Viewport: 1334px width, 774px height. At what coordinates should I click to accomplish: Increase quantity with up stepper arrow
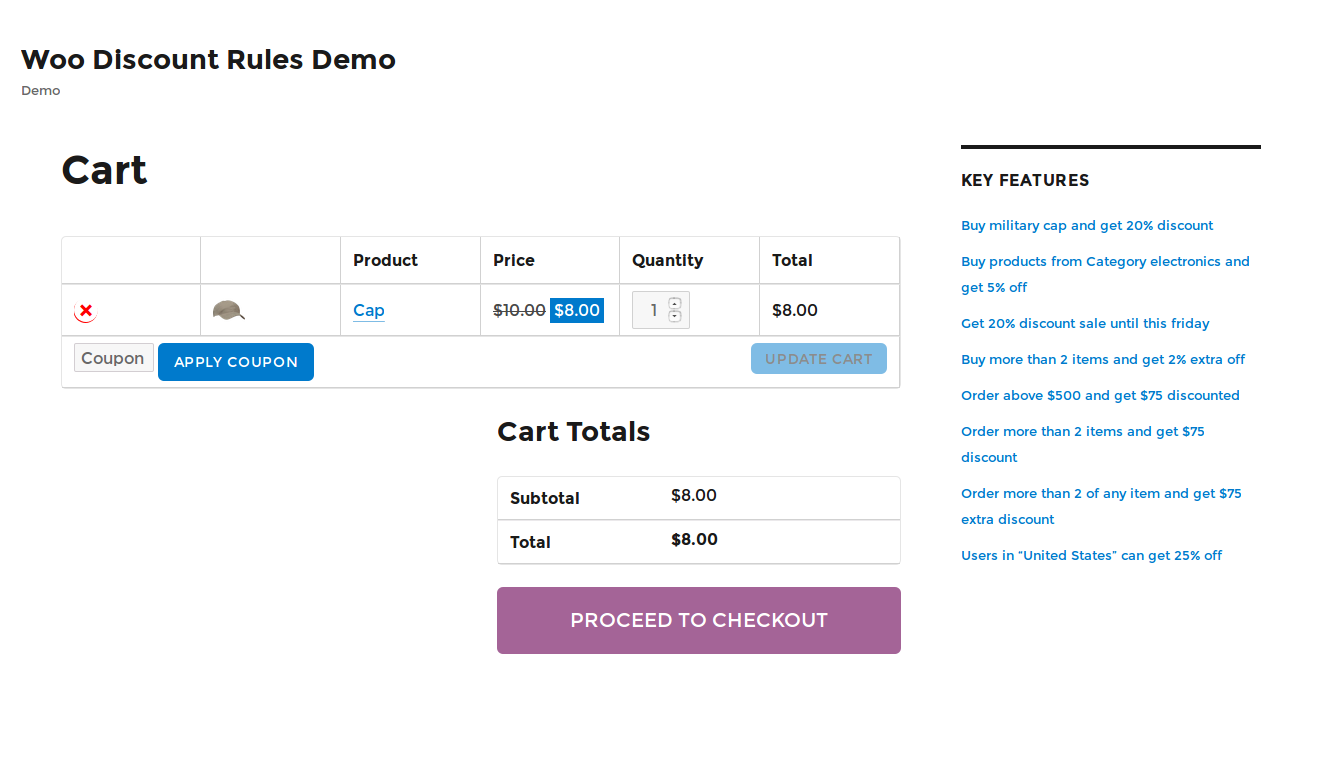pos(675,303)
